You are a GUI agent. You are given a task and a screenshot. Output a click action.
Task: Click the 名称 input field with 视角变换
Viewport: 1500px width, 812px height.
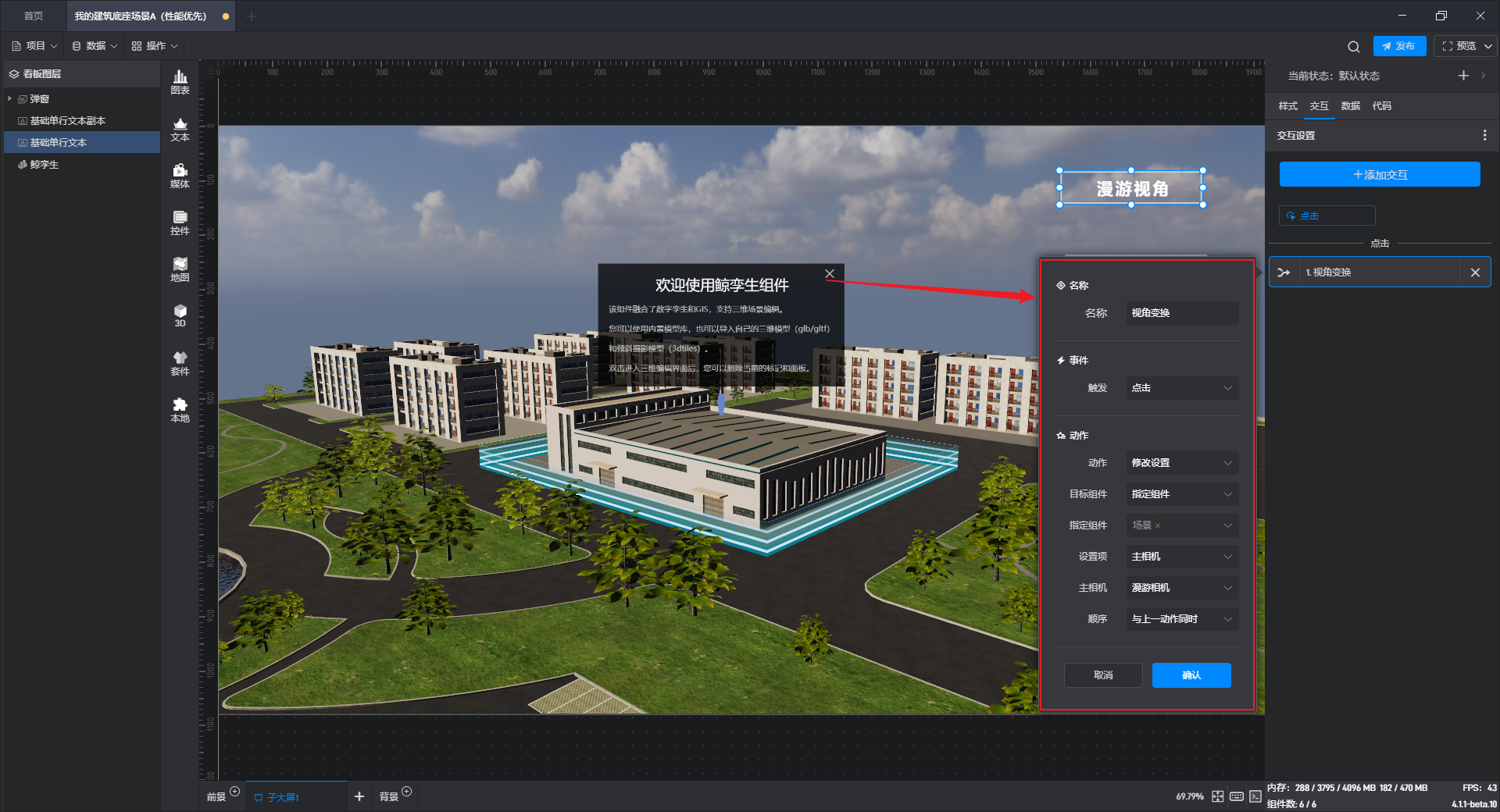click(1182, 313)
